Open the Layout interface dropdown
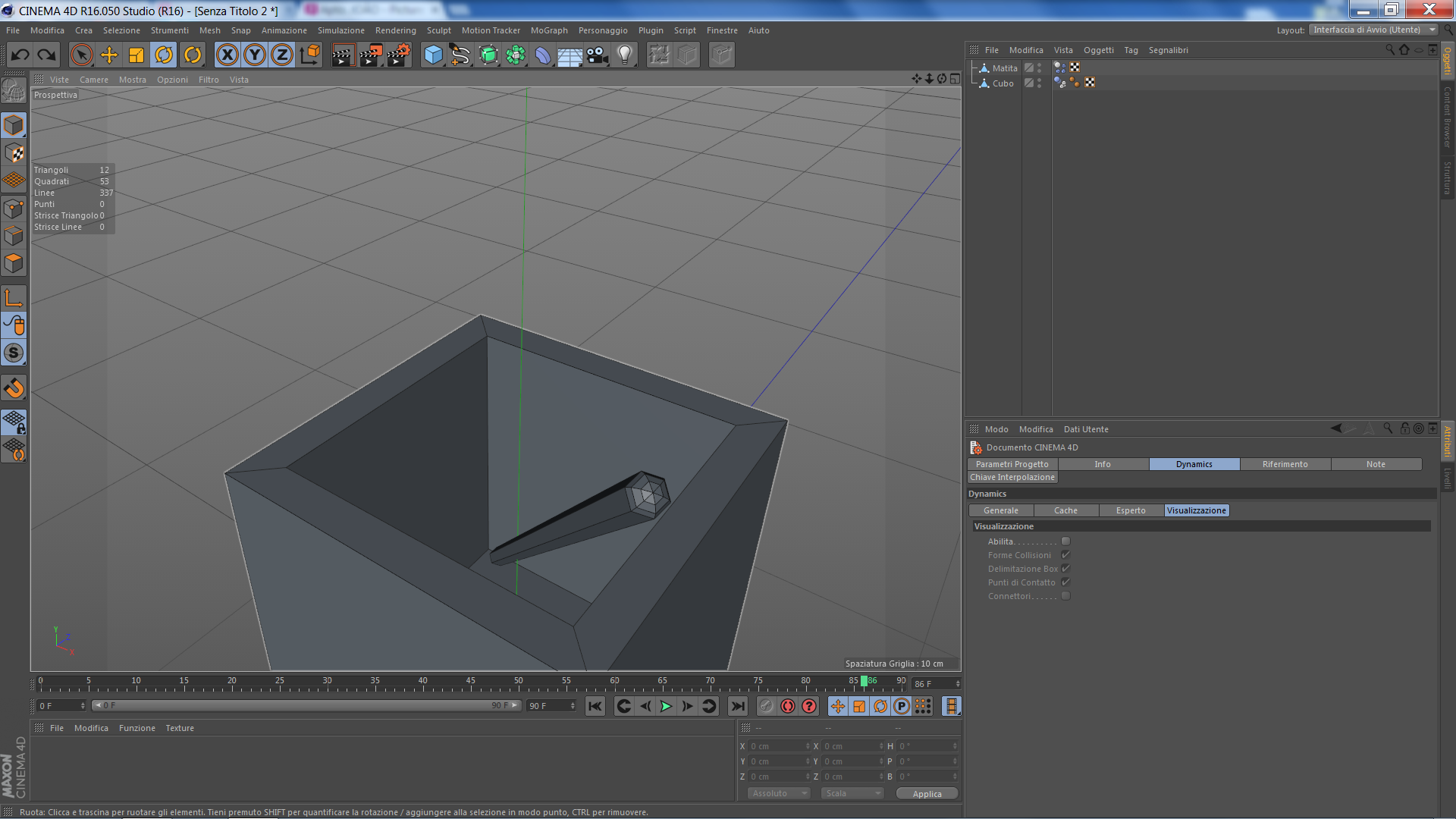 1373,30
